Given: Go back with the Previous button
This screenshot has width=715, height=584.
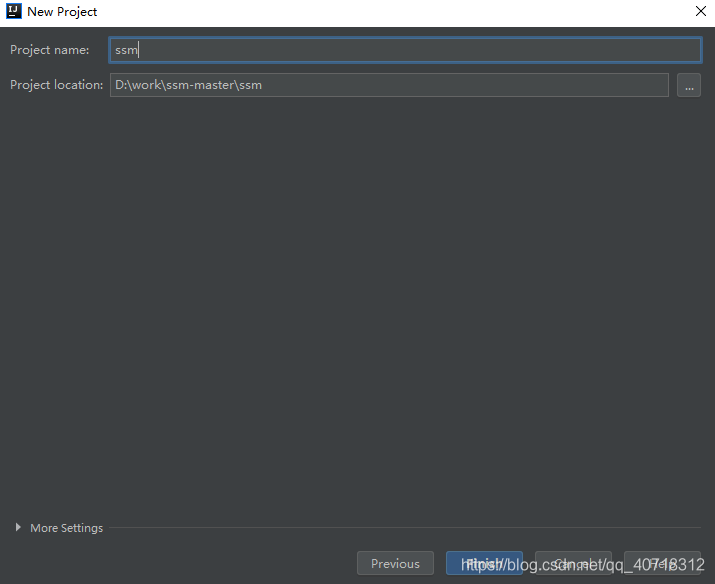Looking at the screenshot, I should click(395, 563).
